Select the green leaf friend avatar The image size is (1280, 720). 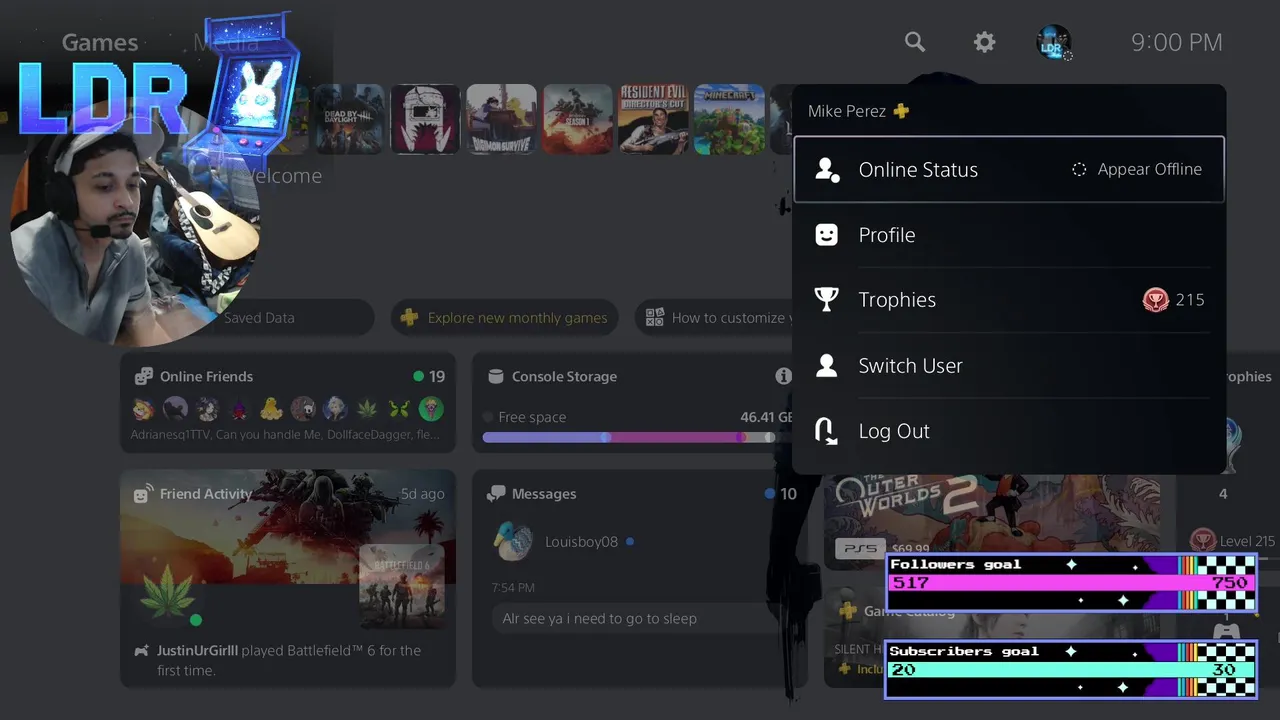click(367, 408)
